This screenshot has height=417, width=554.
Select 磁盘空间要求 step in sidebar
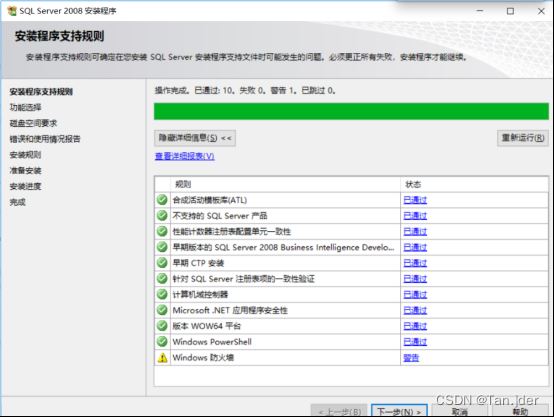click(33, 123)
